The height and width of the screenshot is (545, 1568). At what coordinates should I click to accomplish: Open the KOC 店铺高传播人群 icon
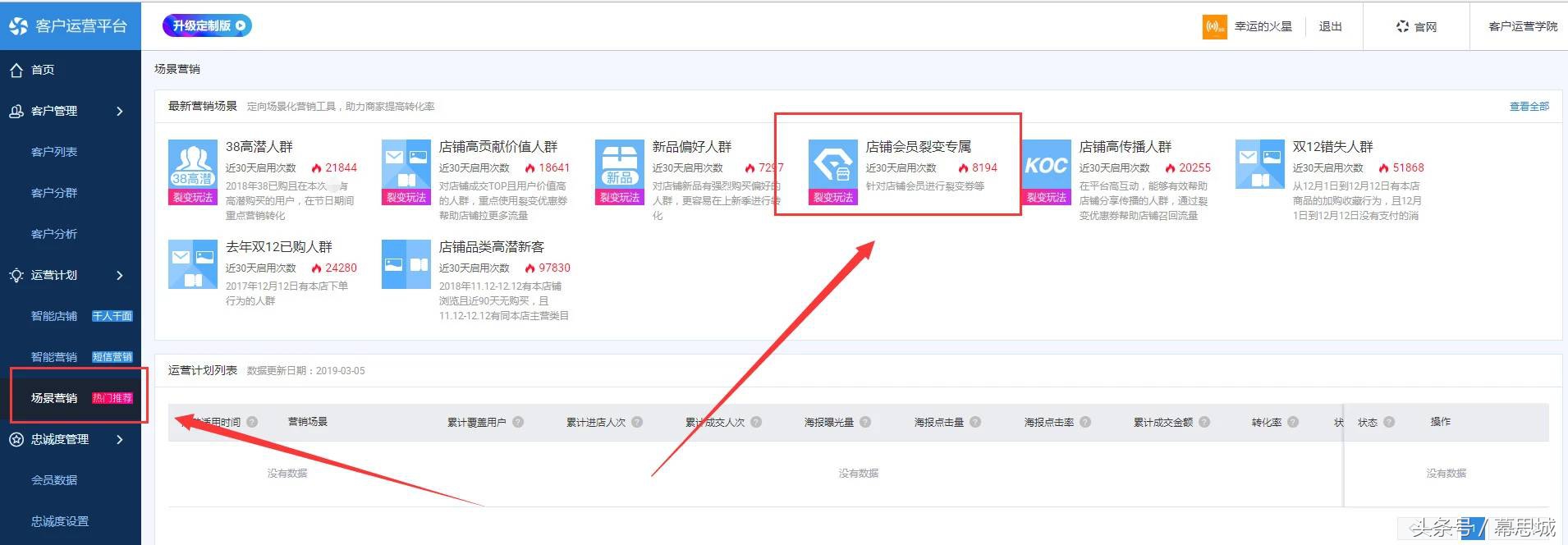[x=1046, y=172]
